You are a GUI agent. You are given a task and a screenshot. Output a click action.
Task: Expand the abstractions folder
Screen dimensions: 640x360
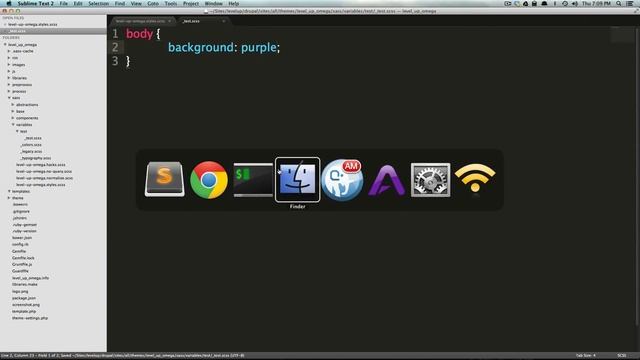tap(13, 104)
